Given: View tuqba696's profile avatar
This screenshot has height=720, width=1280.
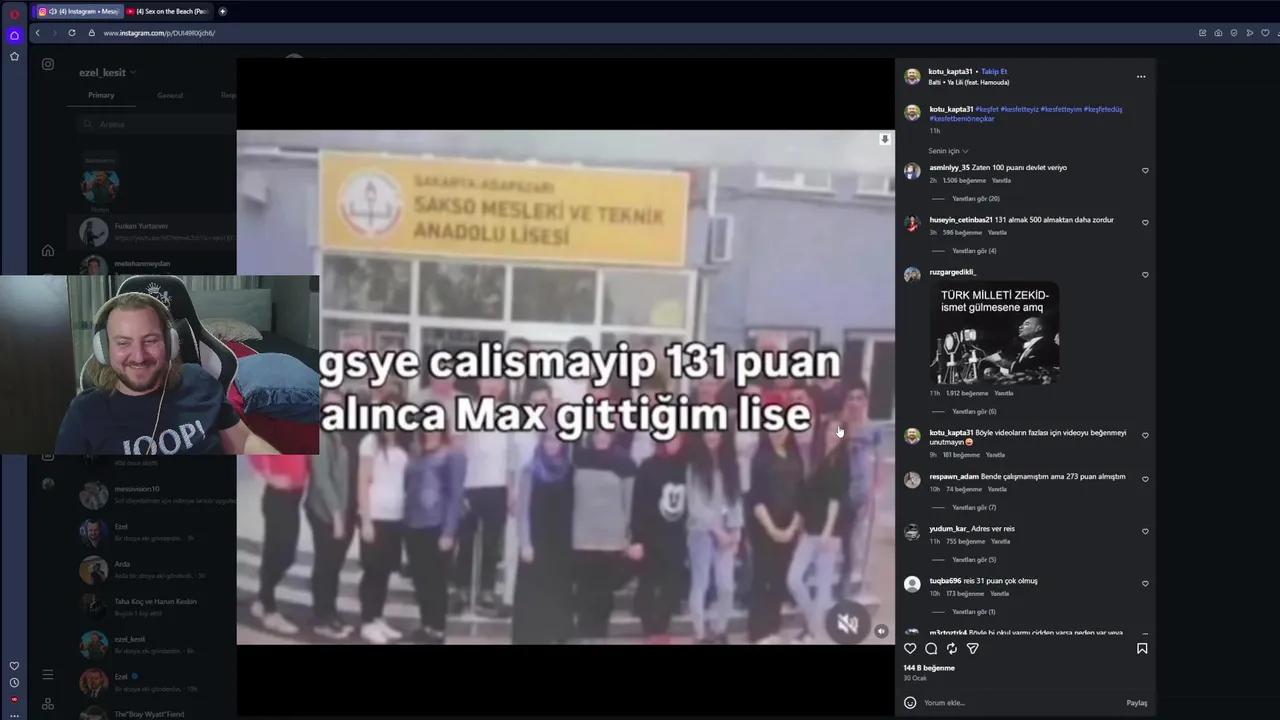Looking at the screenshot, I should 912,584.
